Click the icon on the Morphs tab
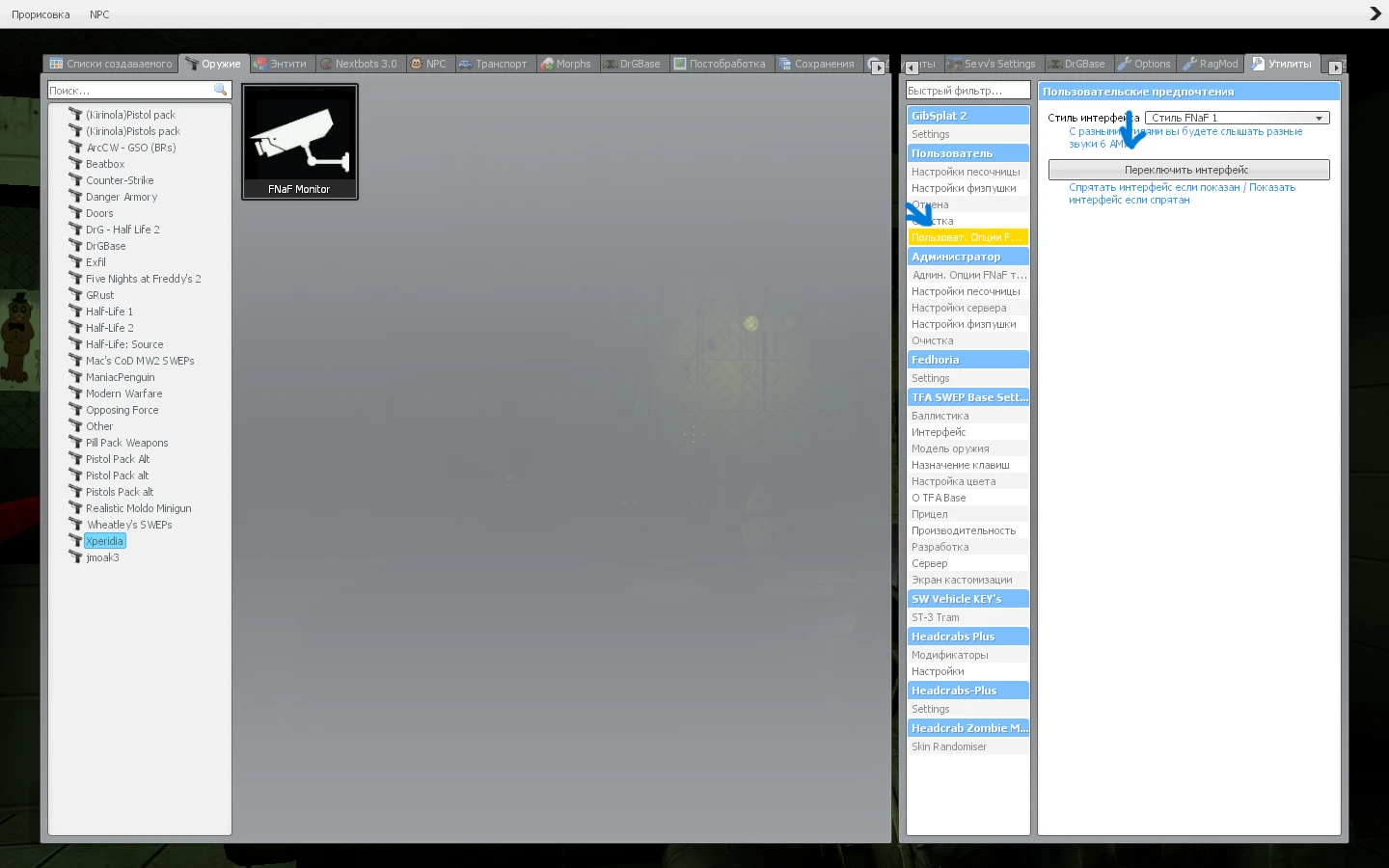 pos(547,64)
